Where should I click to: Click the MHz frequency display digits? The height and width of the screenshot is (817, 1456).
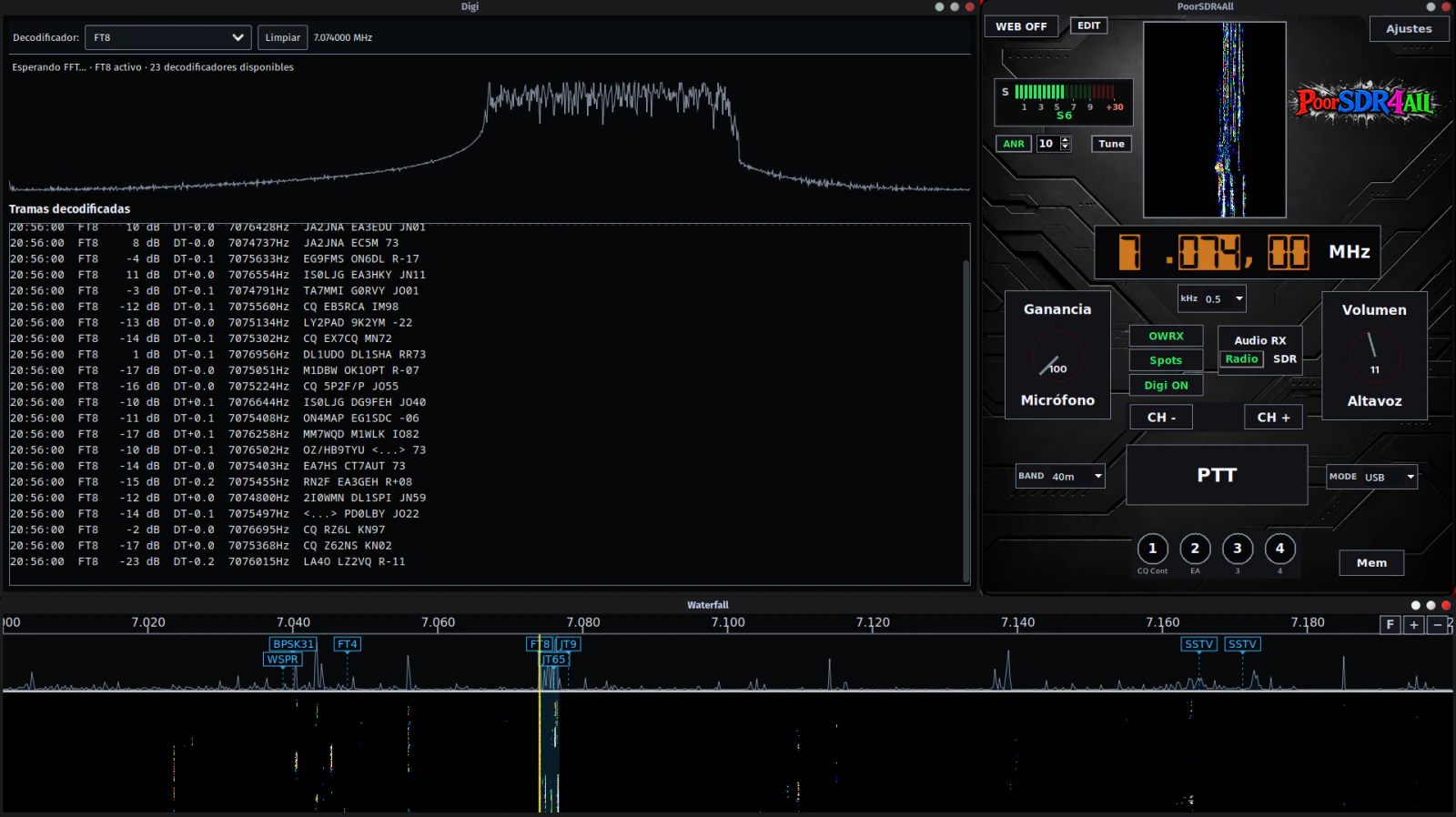[x=1214, y=252]
